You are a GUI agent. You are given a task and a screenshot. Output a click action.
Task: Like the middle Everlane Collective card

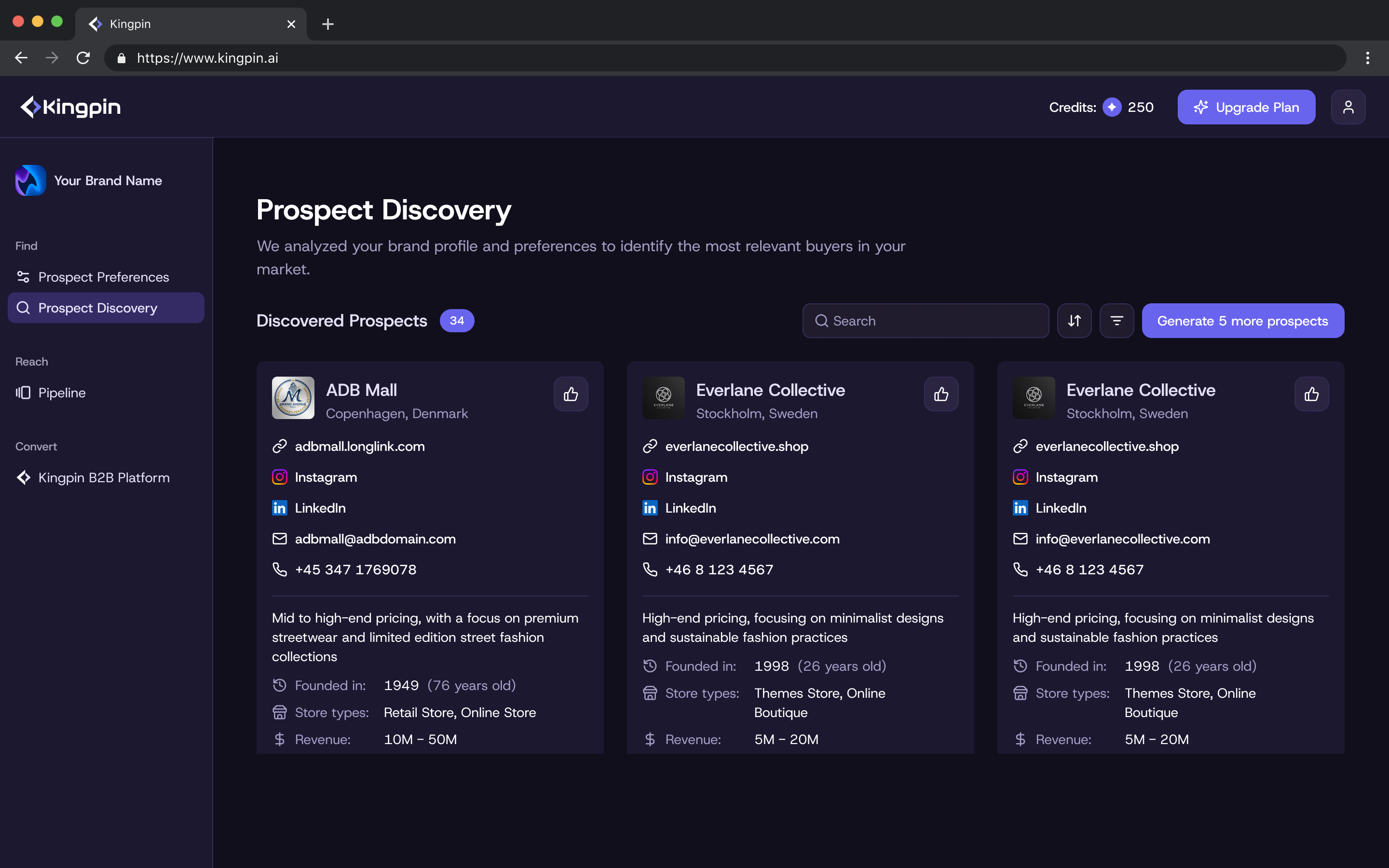click(x=941, y=394)
